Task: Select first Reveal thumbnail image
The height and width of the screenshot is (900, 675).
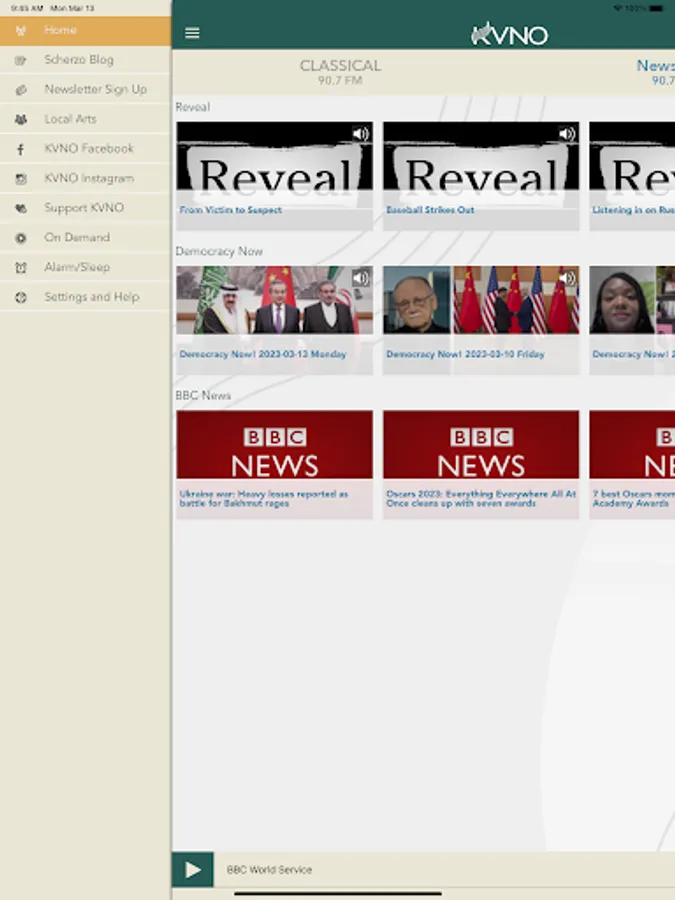Action: tap(274, 156)
